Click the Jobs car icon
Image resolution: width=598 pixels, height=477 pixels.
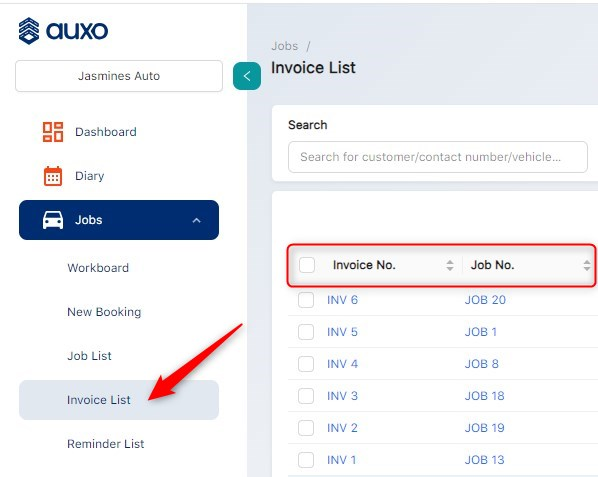tap(53, 220)
